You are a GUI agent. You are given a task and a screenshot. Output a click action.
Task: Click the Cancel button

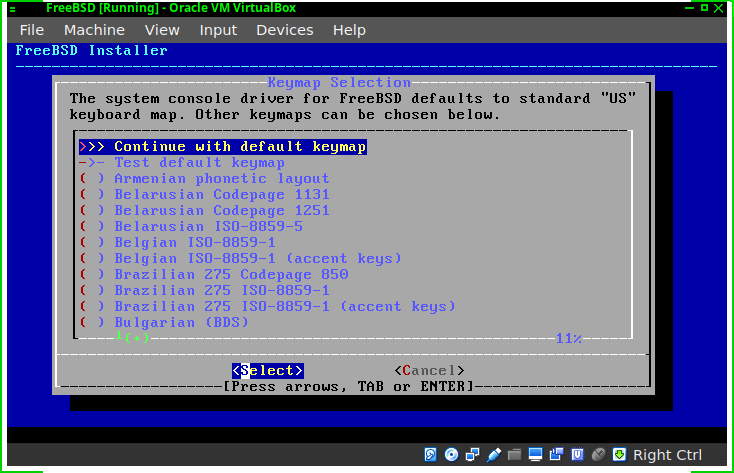429,370
